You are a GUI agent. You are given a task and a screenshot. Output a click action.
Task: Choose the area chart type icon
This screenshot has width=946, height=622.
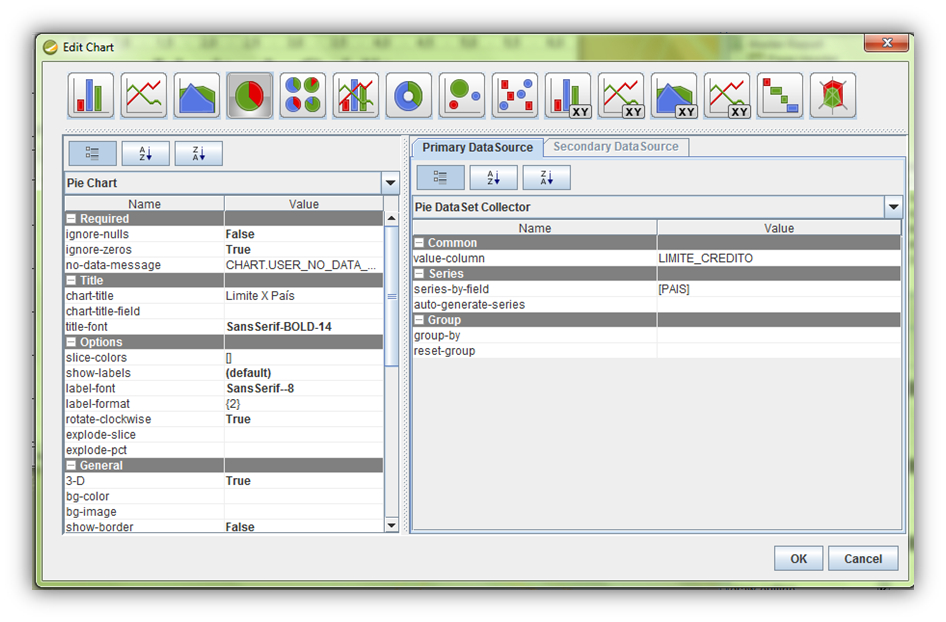point(197,96)
